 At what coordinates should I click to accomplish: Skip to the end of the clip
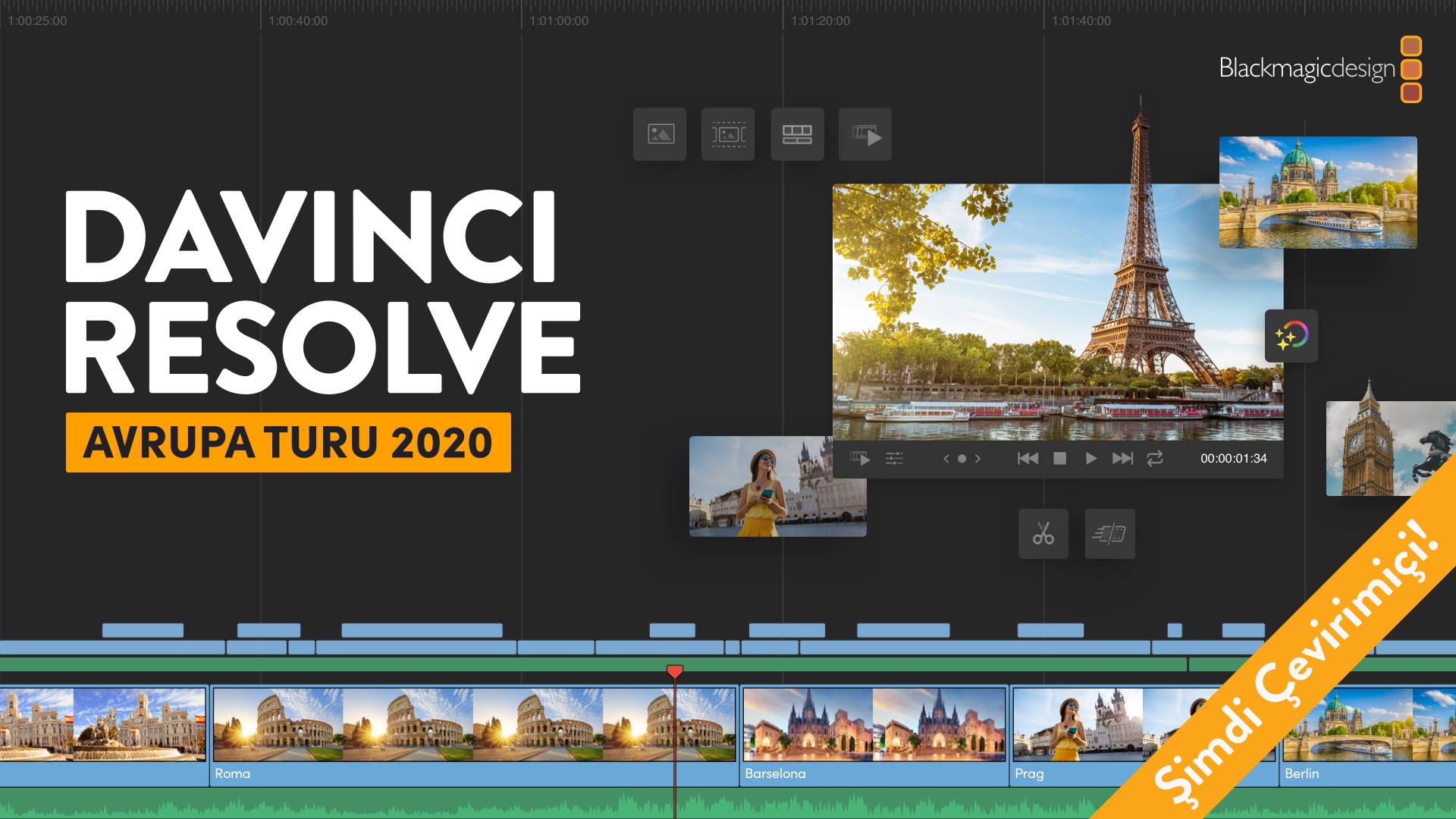point(1122,458)
